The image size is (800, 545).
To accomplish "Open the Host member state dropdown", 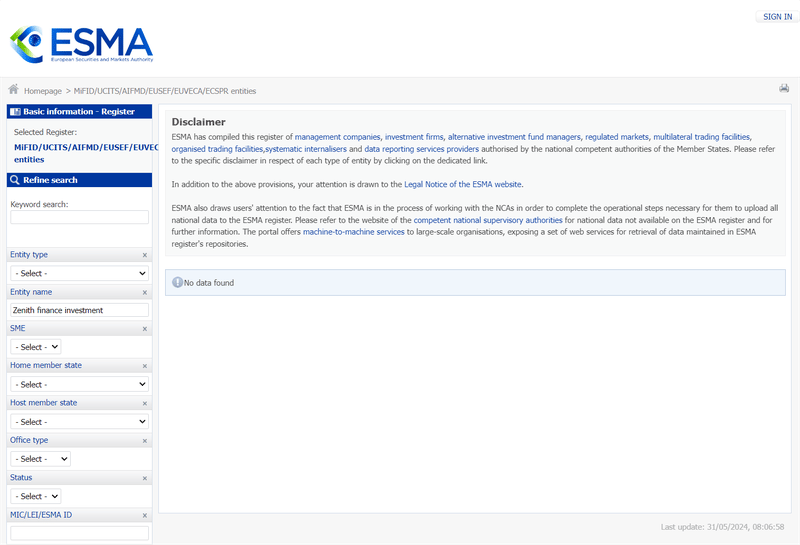I will click(80, 422).
